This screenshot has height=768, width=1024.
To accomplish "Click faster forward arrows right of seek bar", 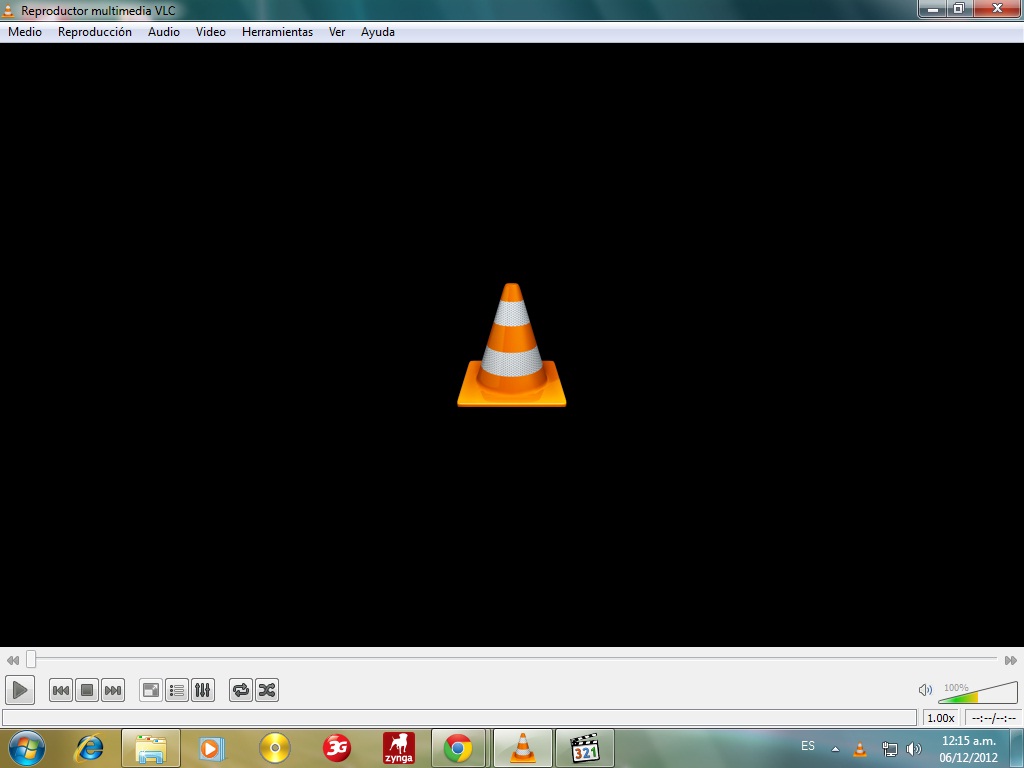I will [x=1010, y=660].
